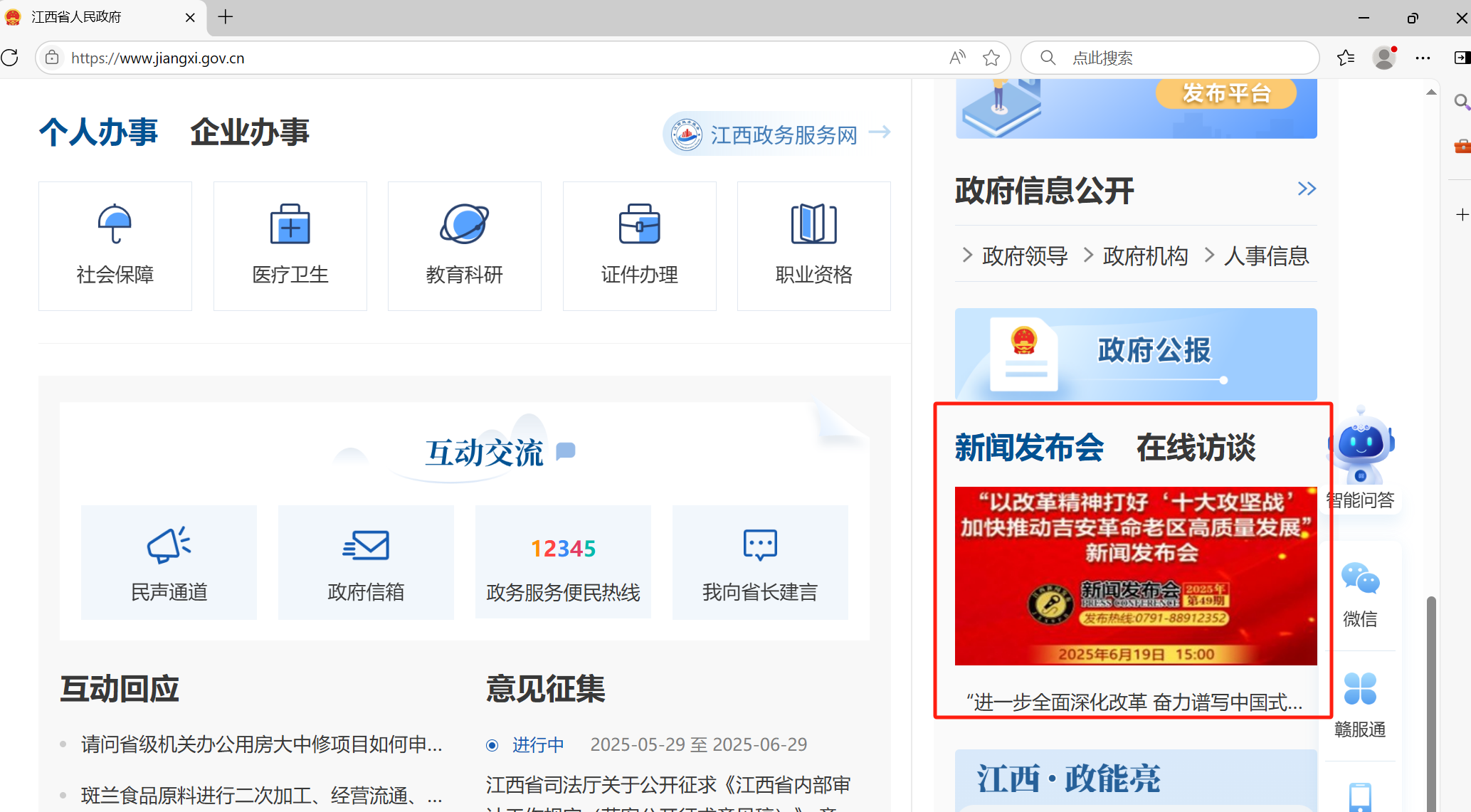Click the 微信 chat bubble icon

click(1360, 579)
